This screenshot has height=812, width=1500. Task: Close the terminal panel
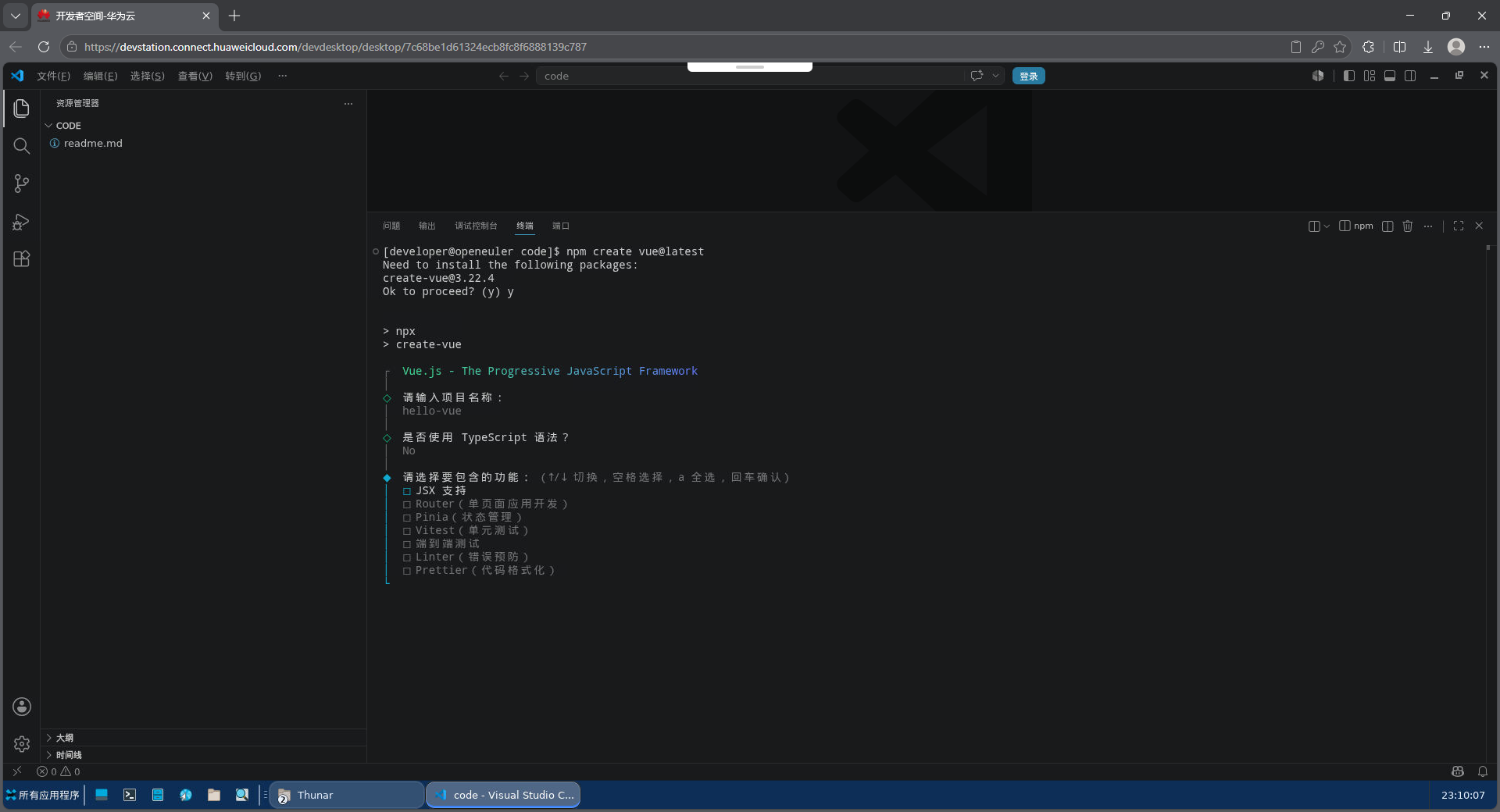coord(1479,226)
